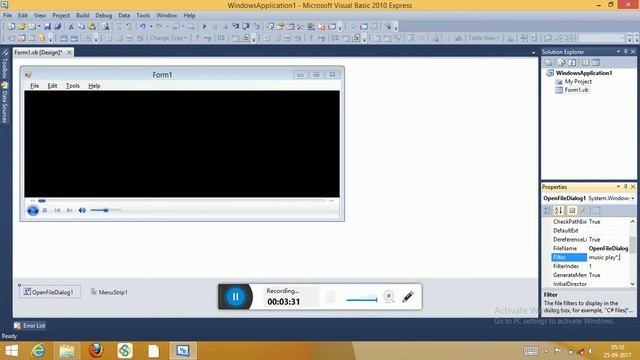Click View Code icon in Solution Explorer toolbar
The image size is (640, 360).
[x=585, y=62]
